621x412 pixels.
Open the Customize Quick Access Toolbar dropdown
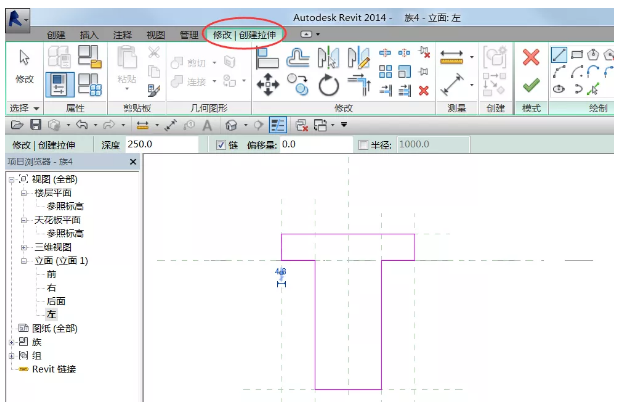click(x=344, y=125)
